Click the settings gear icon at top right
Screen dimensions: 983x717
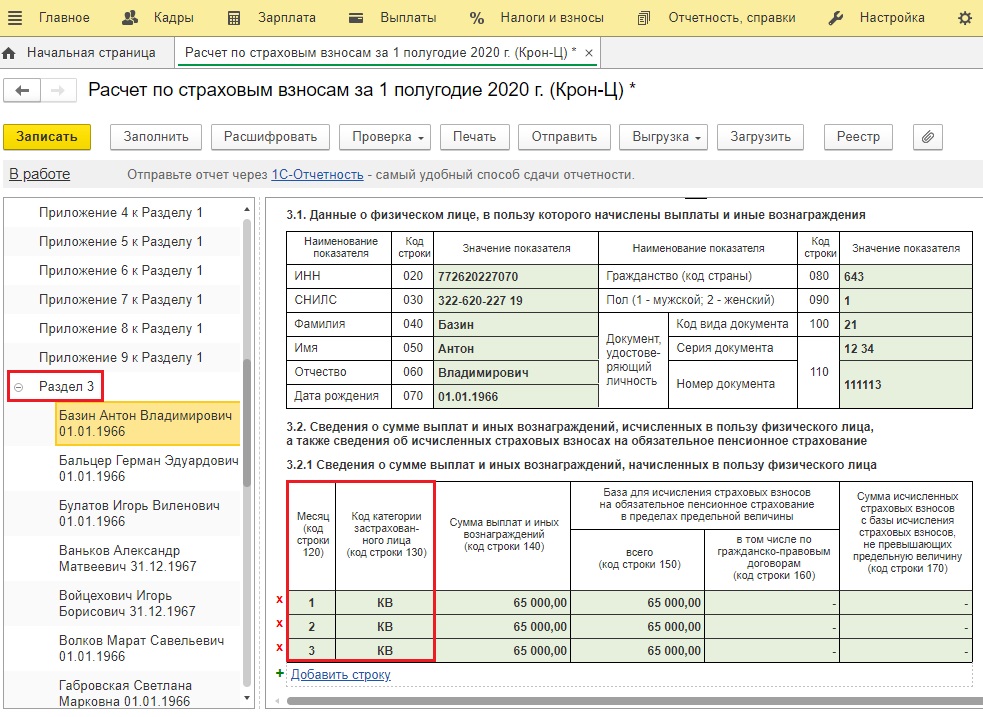[965, 18]
